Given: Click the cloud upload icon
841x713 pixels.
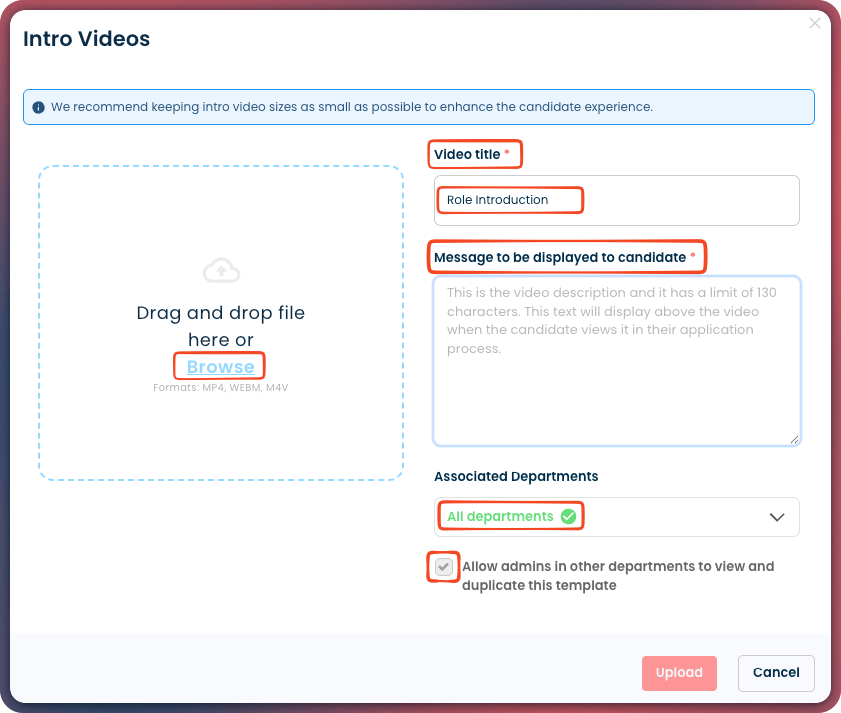Looking at the screenshot, I should (x=221, y=269).
